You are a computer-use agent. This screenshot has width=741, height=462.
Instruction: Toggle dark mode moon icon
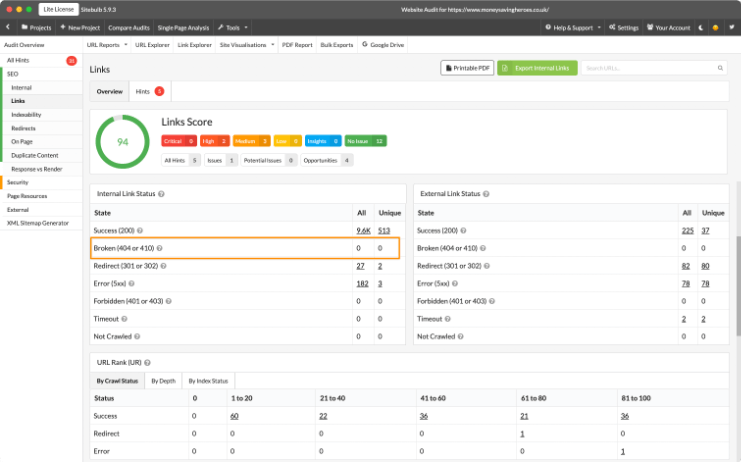[699, 28]
